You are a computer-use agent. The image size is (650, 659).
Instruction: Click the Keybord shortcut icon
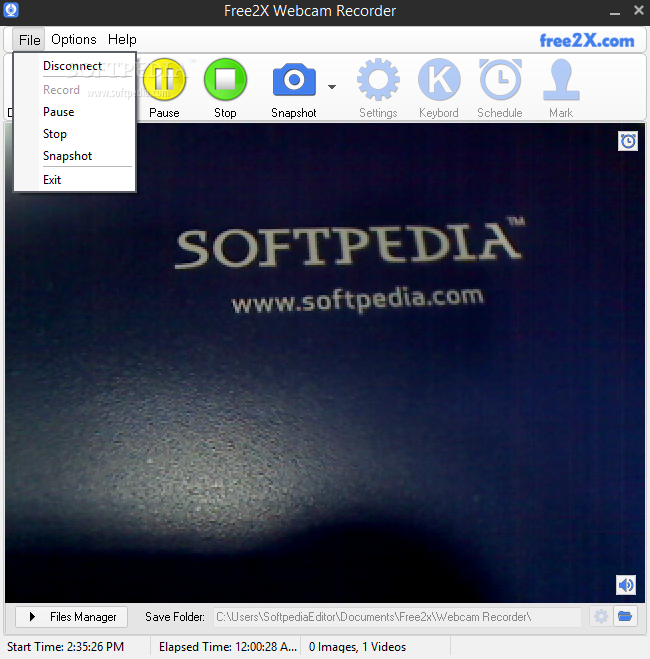coord(439,79)
